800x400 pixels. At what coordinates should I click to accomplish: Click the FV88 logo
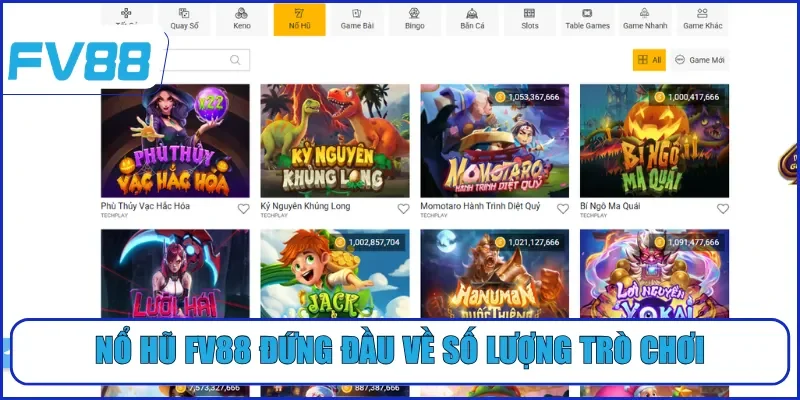click(80, 61)
